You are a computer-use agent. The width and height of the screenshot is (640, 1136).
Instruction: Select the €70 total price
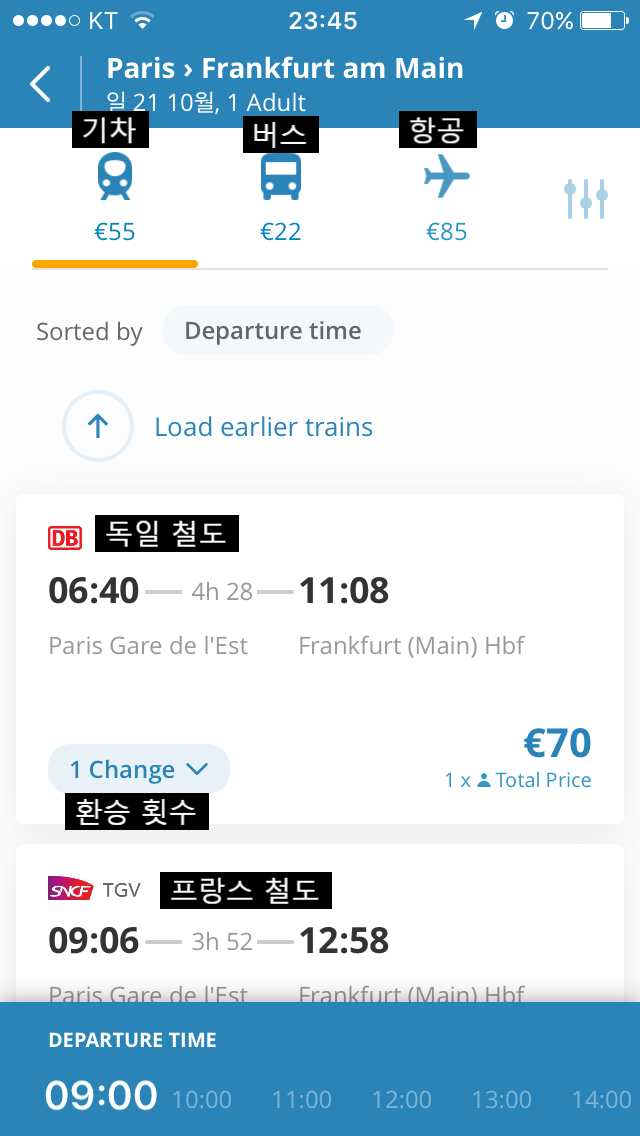(557, 744)
